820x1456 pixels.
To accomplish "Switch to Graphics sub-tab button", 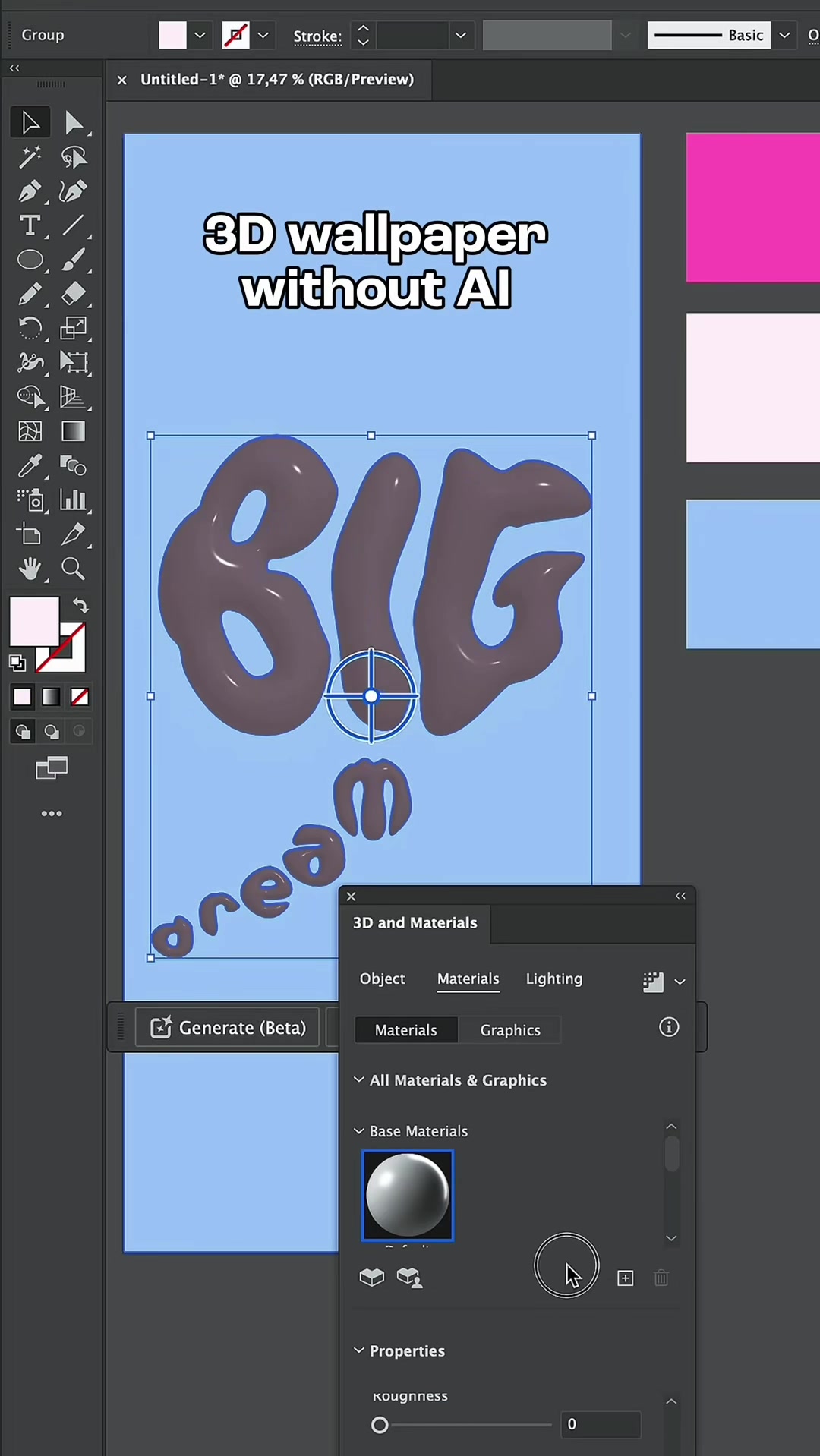I will (x=510, y=1030).
